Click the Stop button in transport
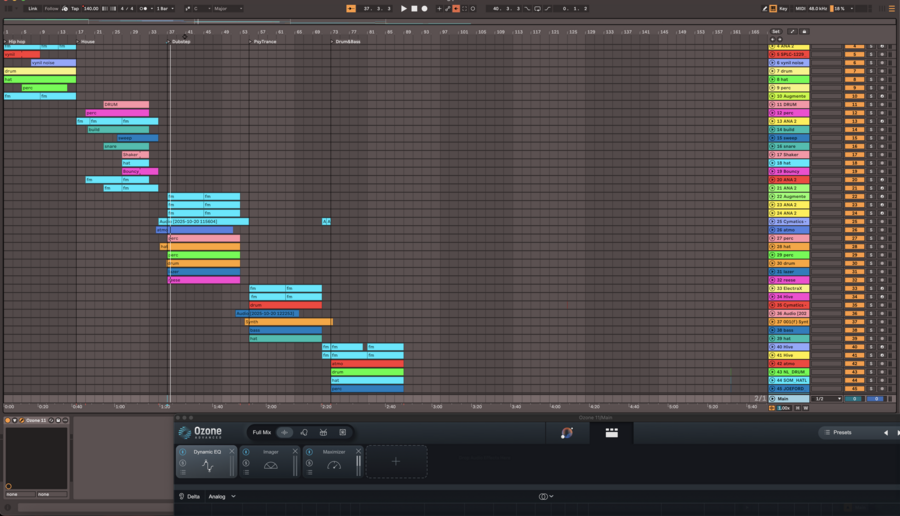Image resolution: width=900 pixels, height=516 pixels. point(414,8)
